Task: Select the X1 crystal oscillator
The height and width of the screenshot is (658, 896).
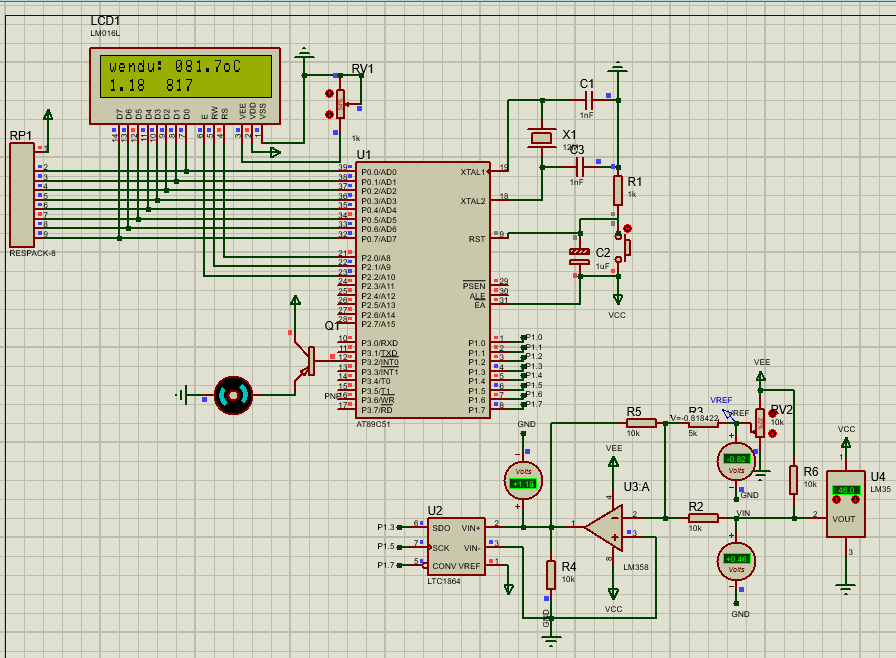Action: [x=542, y=138]
